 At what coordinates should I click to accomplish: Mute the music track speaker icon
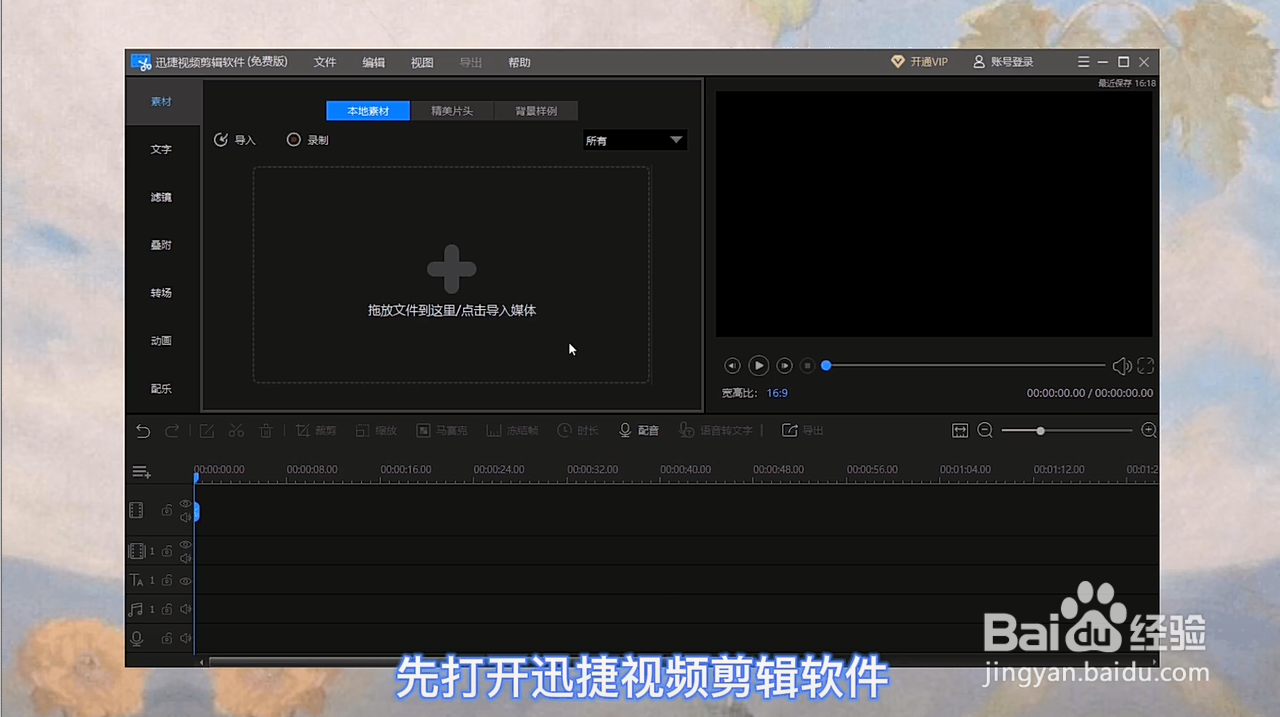pyautogui.click(x=186, y=608)
